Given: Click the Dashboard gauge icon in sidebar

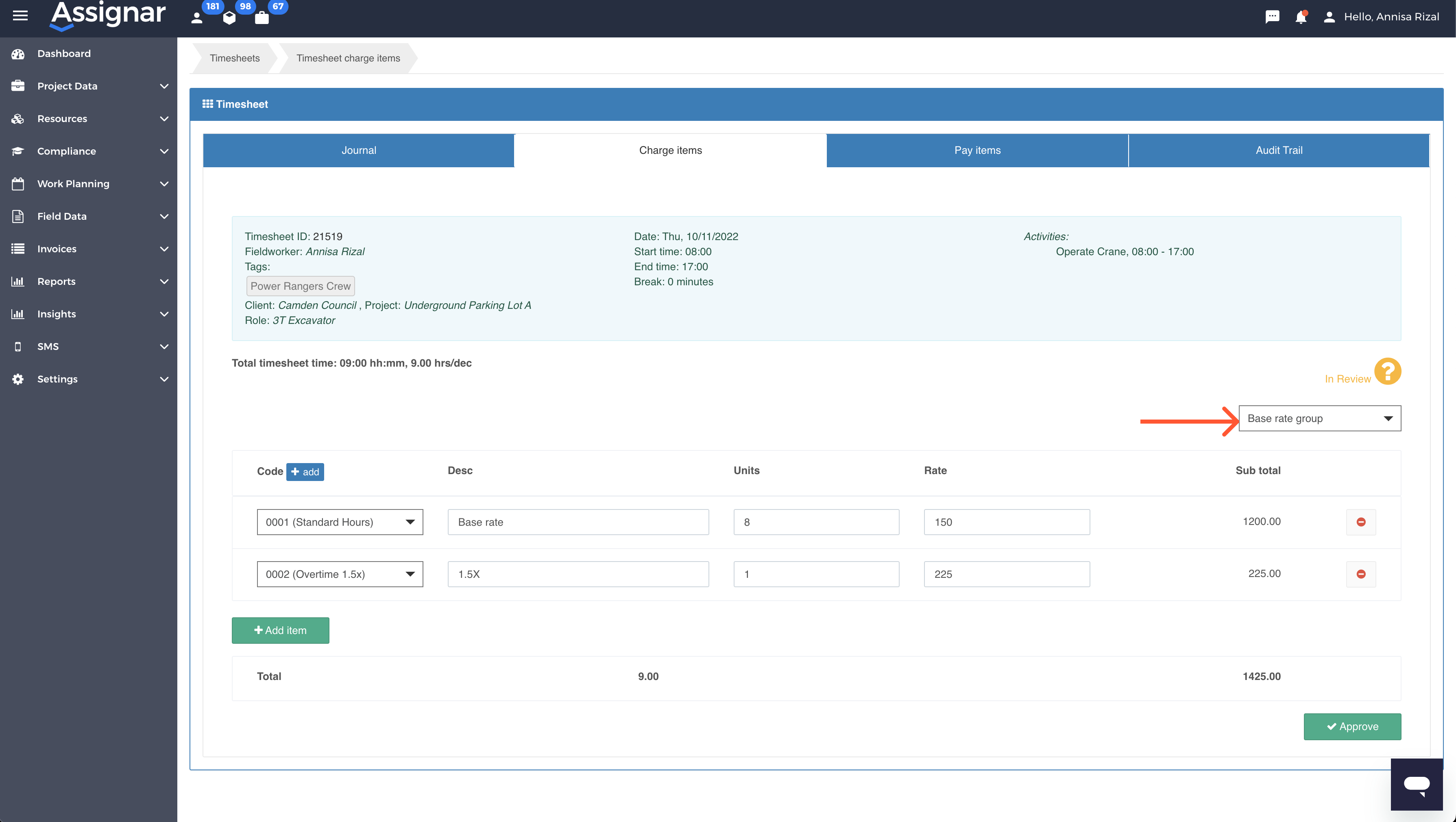Looking at the screenshot, I should coord(17,53).
